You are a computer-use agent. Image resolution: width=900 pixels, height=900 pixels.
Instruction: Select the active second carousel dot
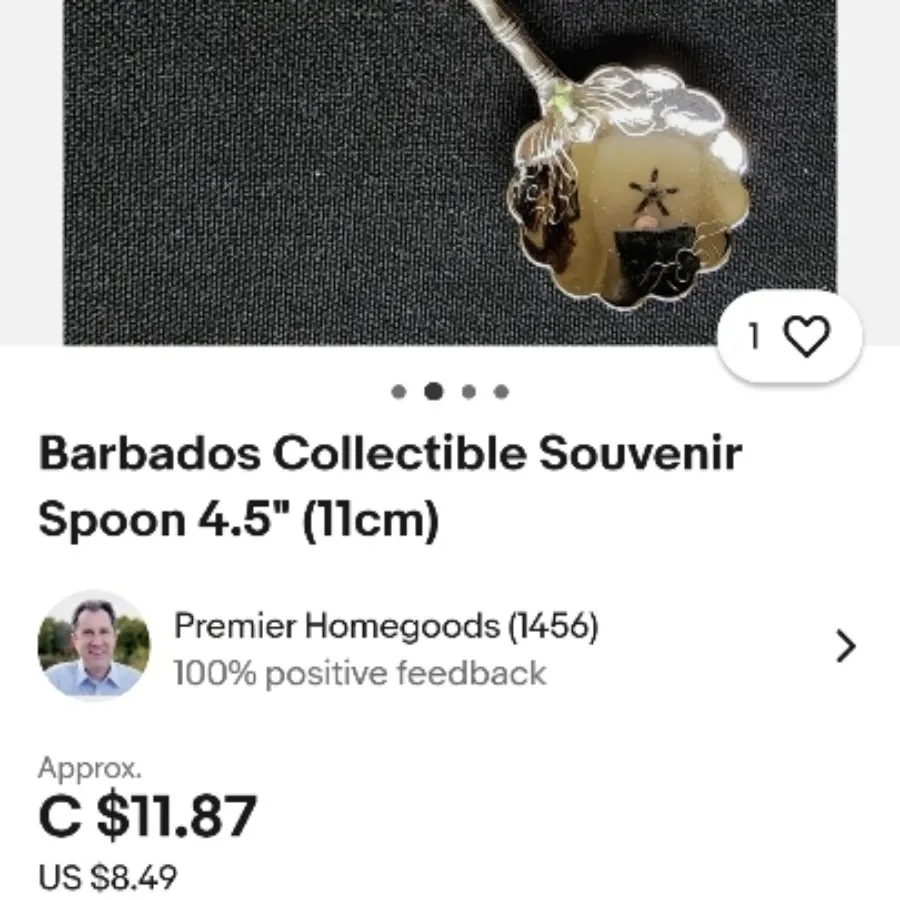[x=433, y=391]
